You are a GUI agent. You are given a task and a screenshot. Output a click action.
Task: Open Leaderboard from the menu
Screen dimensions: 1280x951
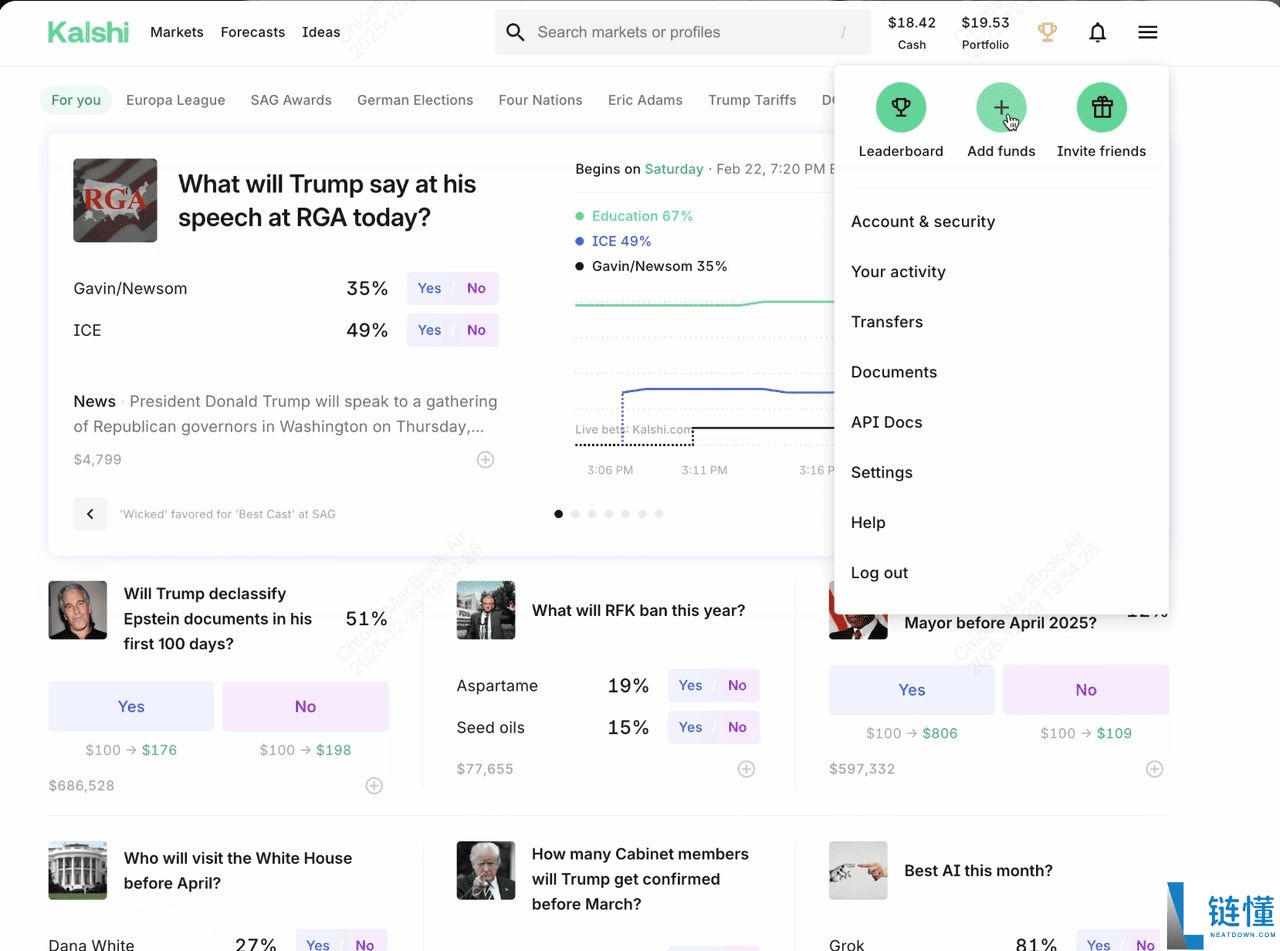pos(901,121)
